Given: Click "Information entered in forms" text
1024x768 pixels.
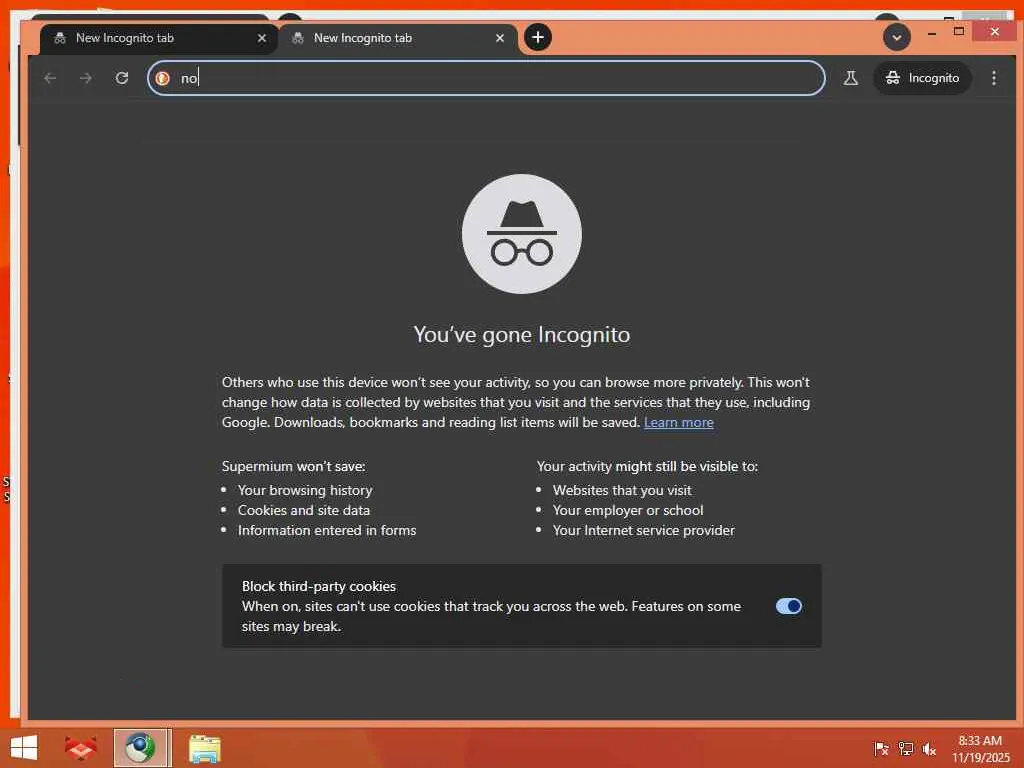Looking at the screenshot, I should (327, 530).
